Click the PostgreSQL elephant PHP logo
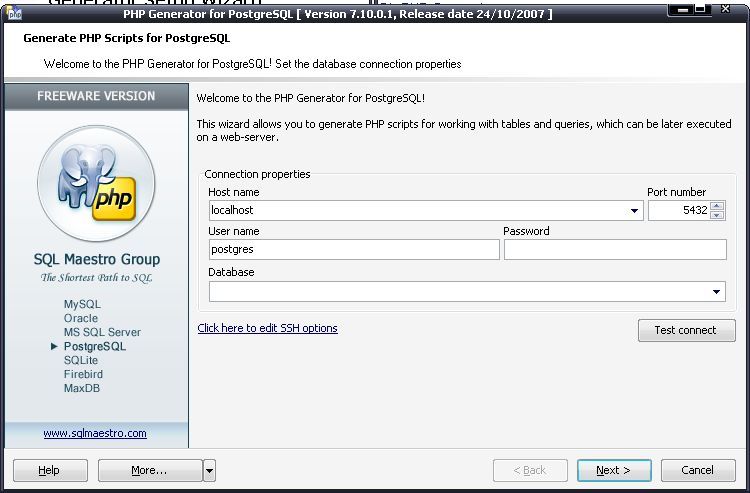This screenshot has width=750, height=493. (x=96, y=184)
